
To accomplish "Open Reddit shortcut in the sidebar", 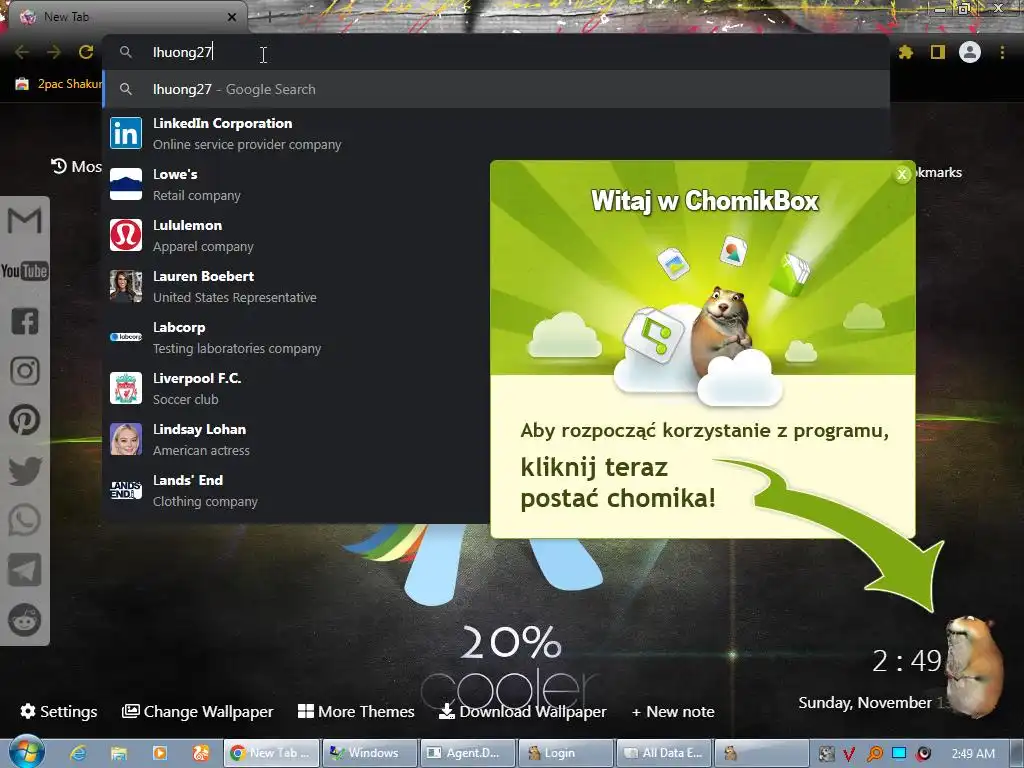I will tap(25, 620).
